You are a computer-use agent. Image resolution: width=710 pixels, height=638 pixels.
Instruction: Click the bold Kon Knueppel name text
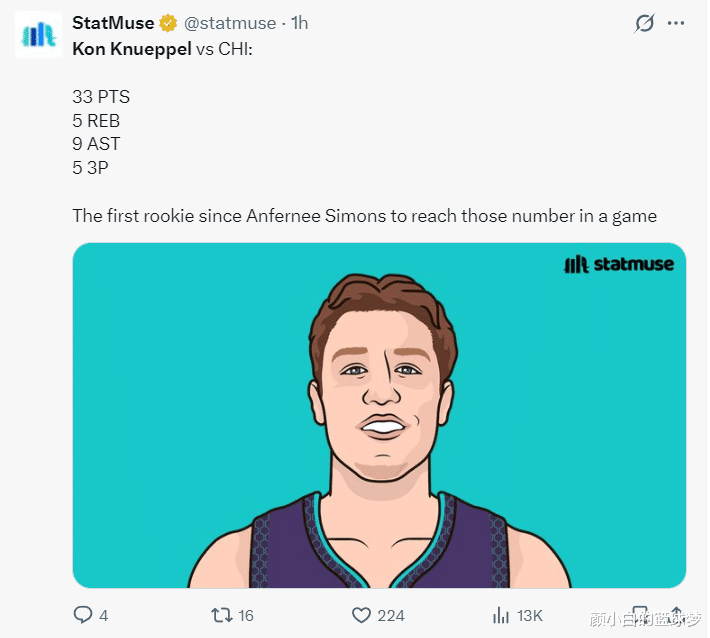click(132, 47)
